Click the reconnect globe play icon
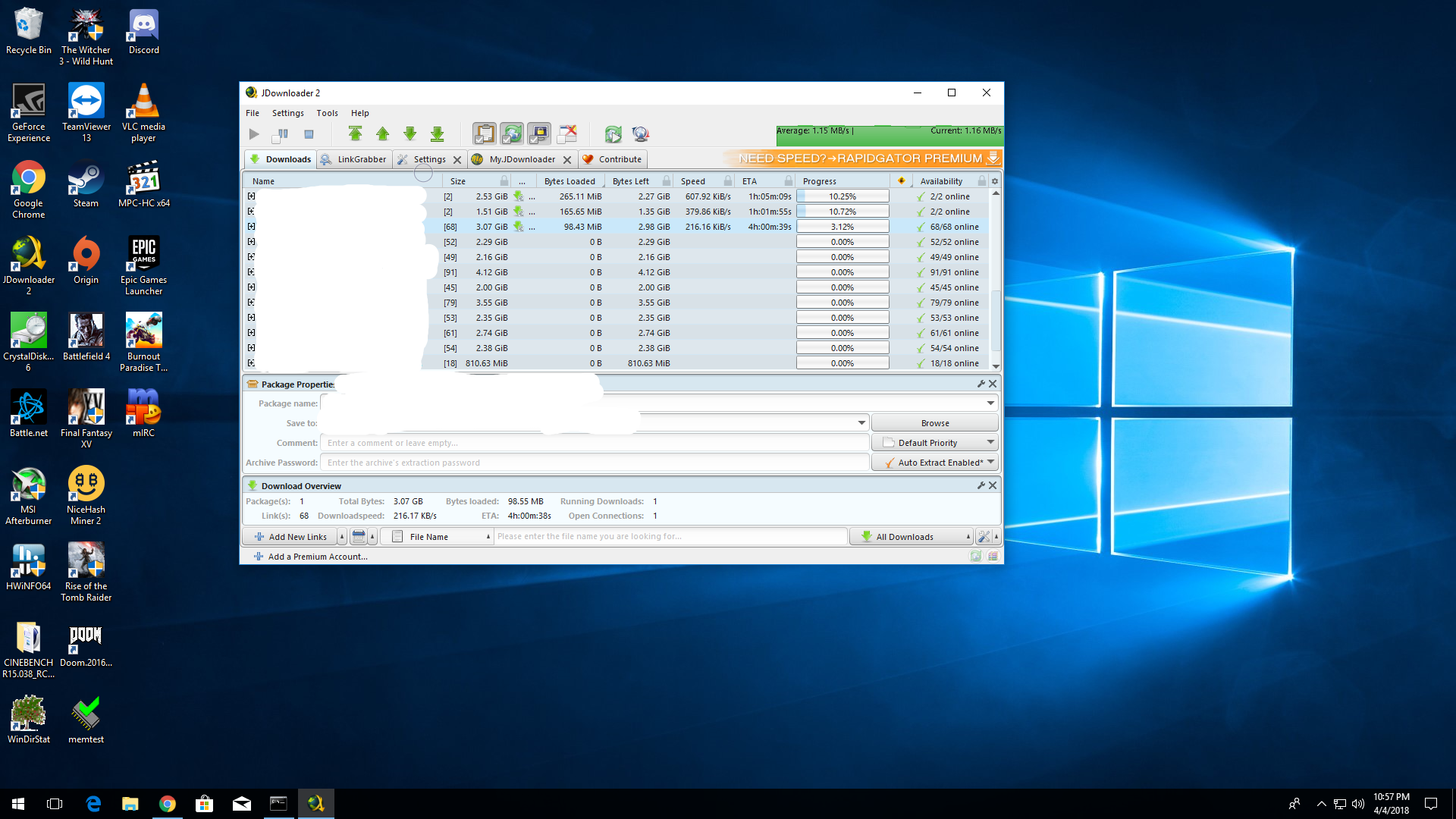This screenshot has width=1456, height=819. [613, 134]
